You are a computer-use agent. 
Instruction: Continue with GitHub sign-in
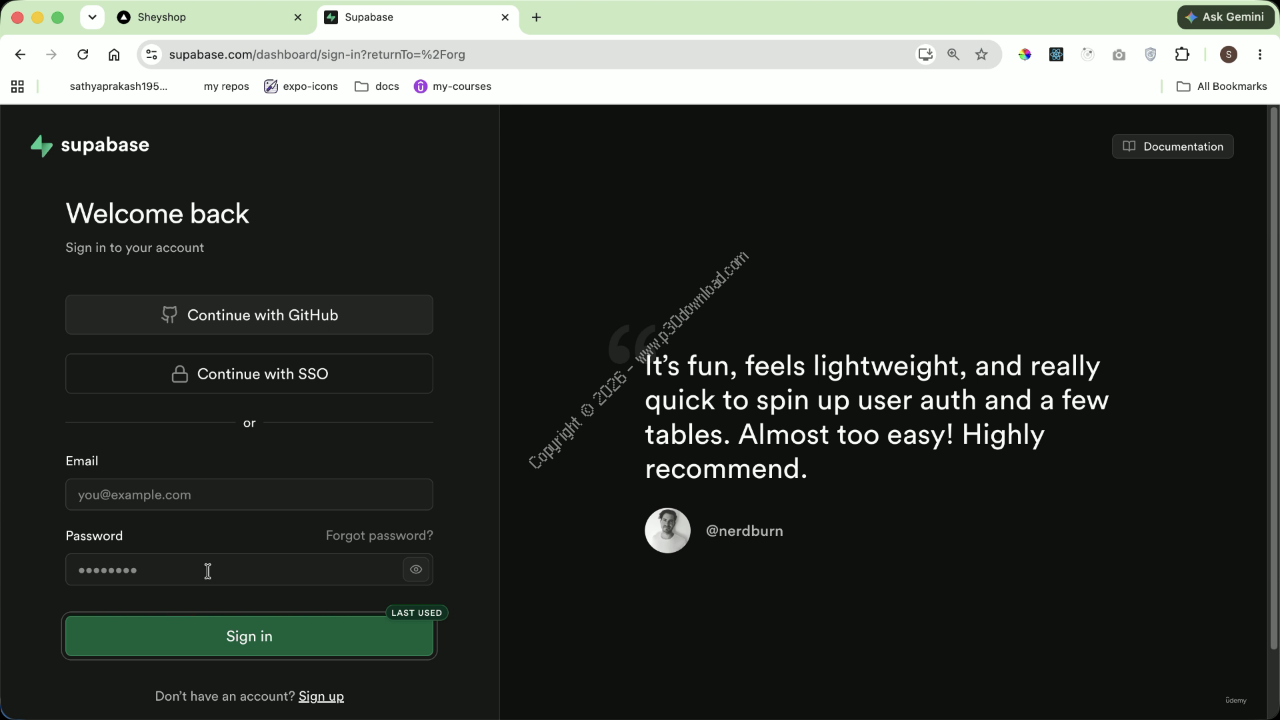pos(249,315)
